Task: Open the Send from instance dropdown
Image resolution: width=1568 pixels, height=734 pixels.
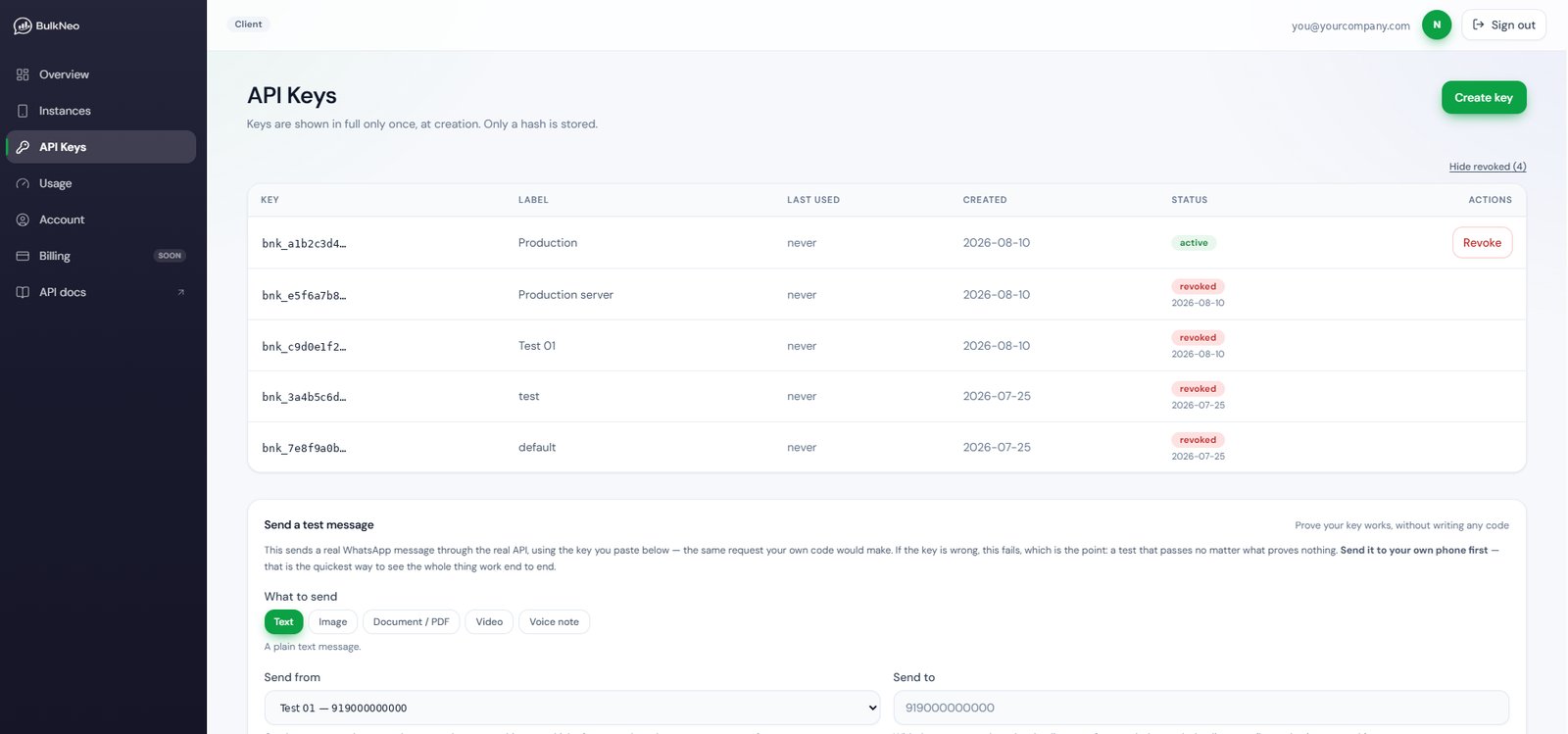Action: [572, 708]
